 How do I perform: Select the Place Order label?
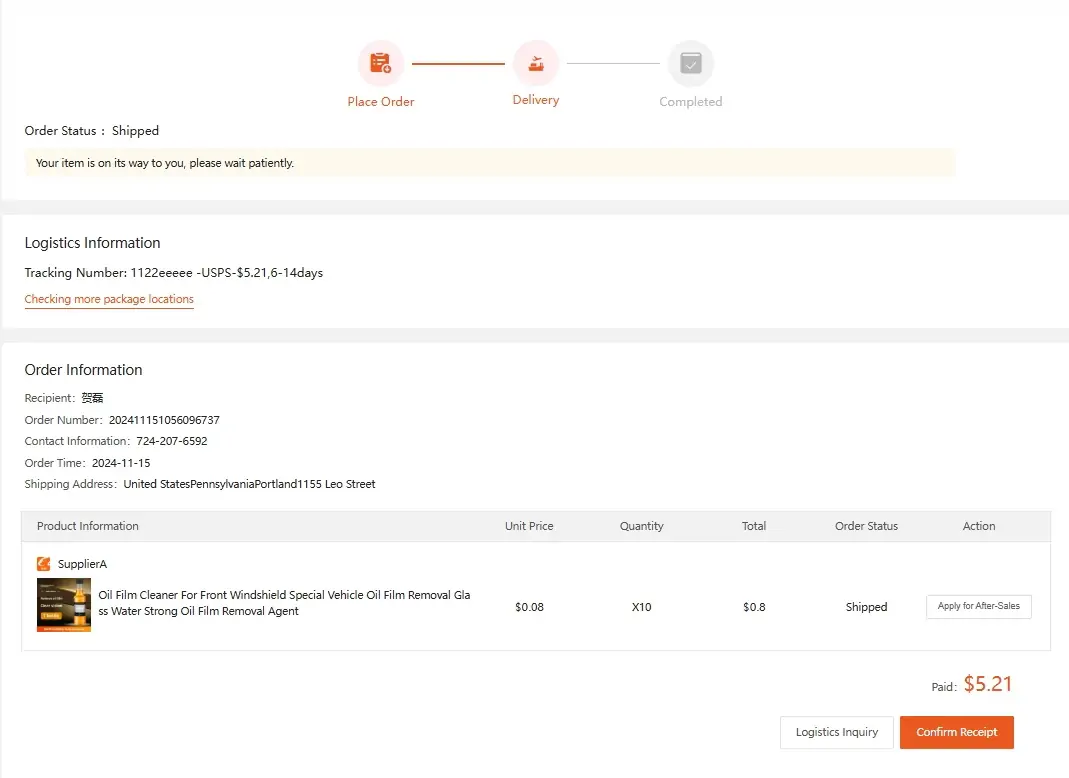(x=380, y=101)
